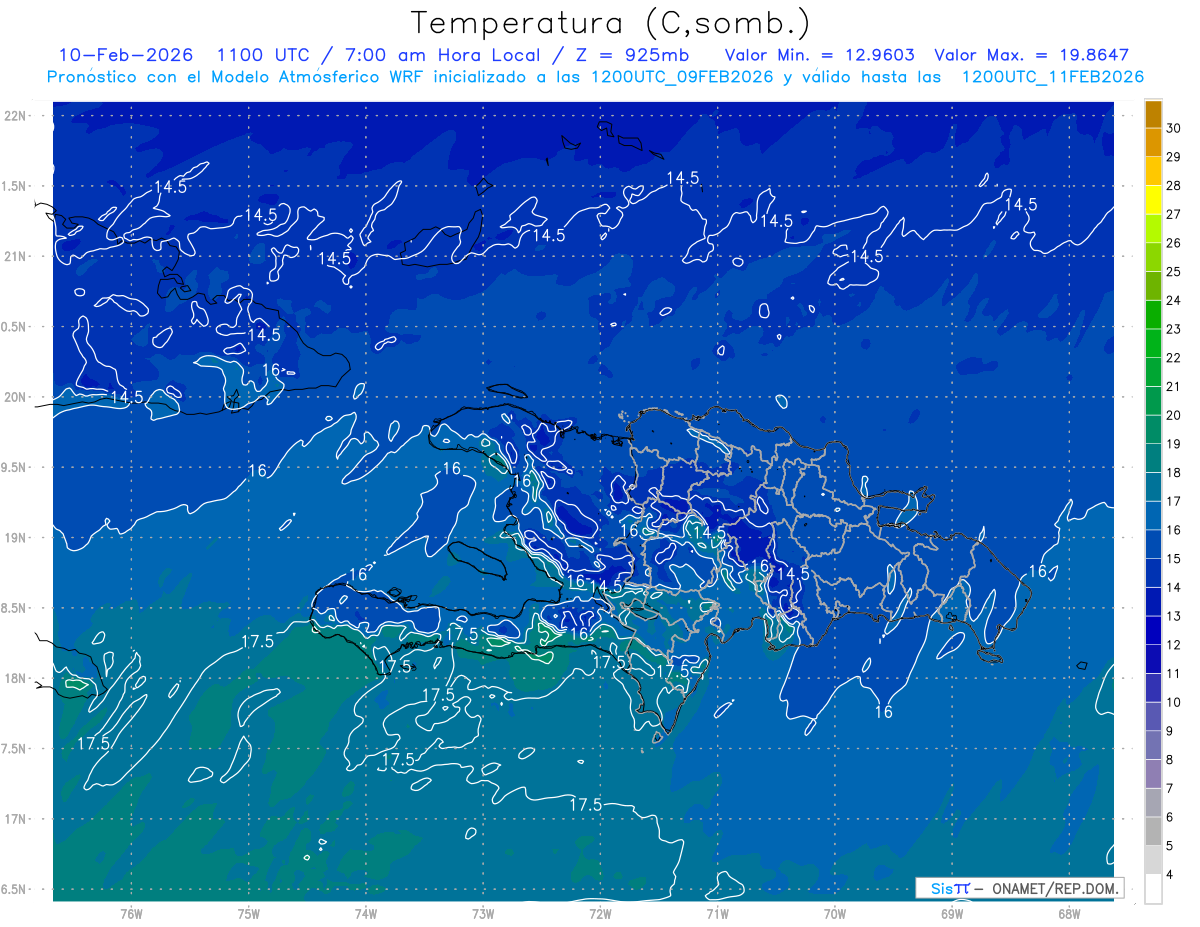Click the title "Temperatura (C,somb.)"
The width and height of the screenshot is (1200, 927).
coord(611,23)
